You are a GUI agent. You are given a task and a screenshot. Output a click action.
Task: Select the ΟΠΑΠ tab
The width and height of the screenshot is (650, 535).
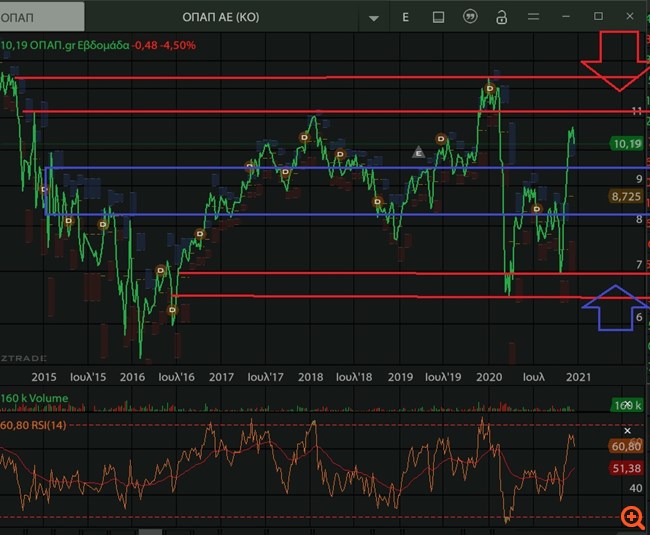pyautogui.click(x=41, y=17)
